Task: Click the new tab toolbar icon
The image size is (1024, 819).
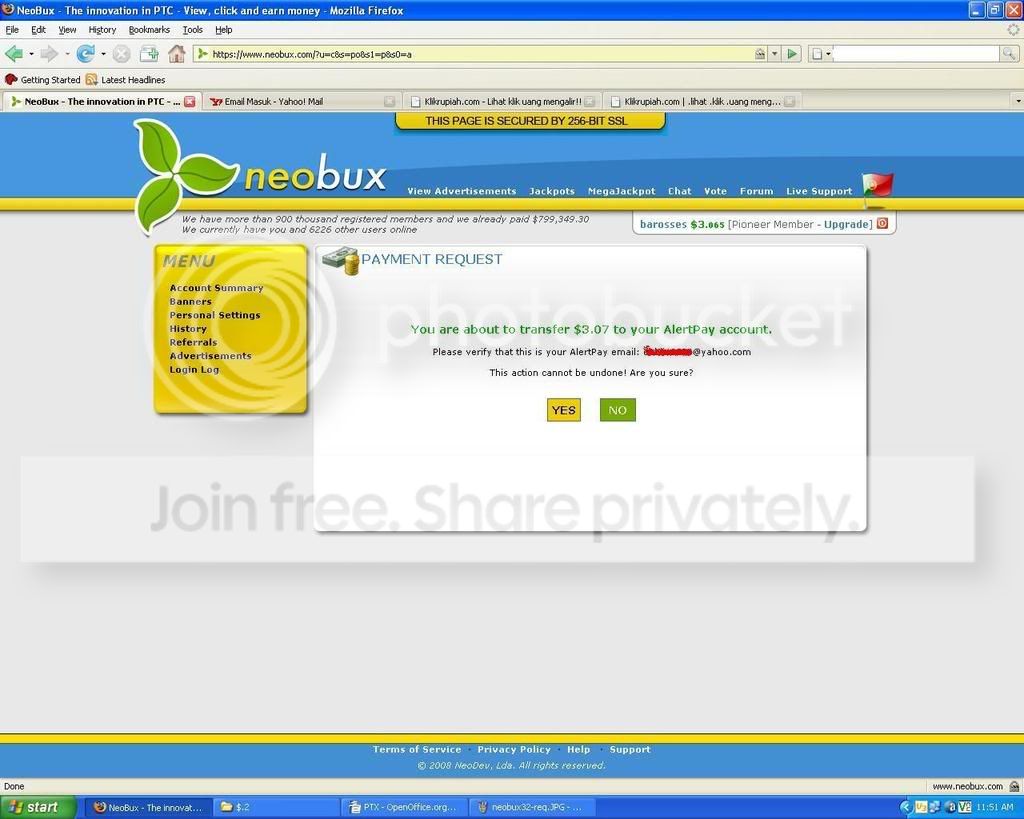Action: 150,54
